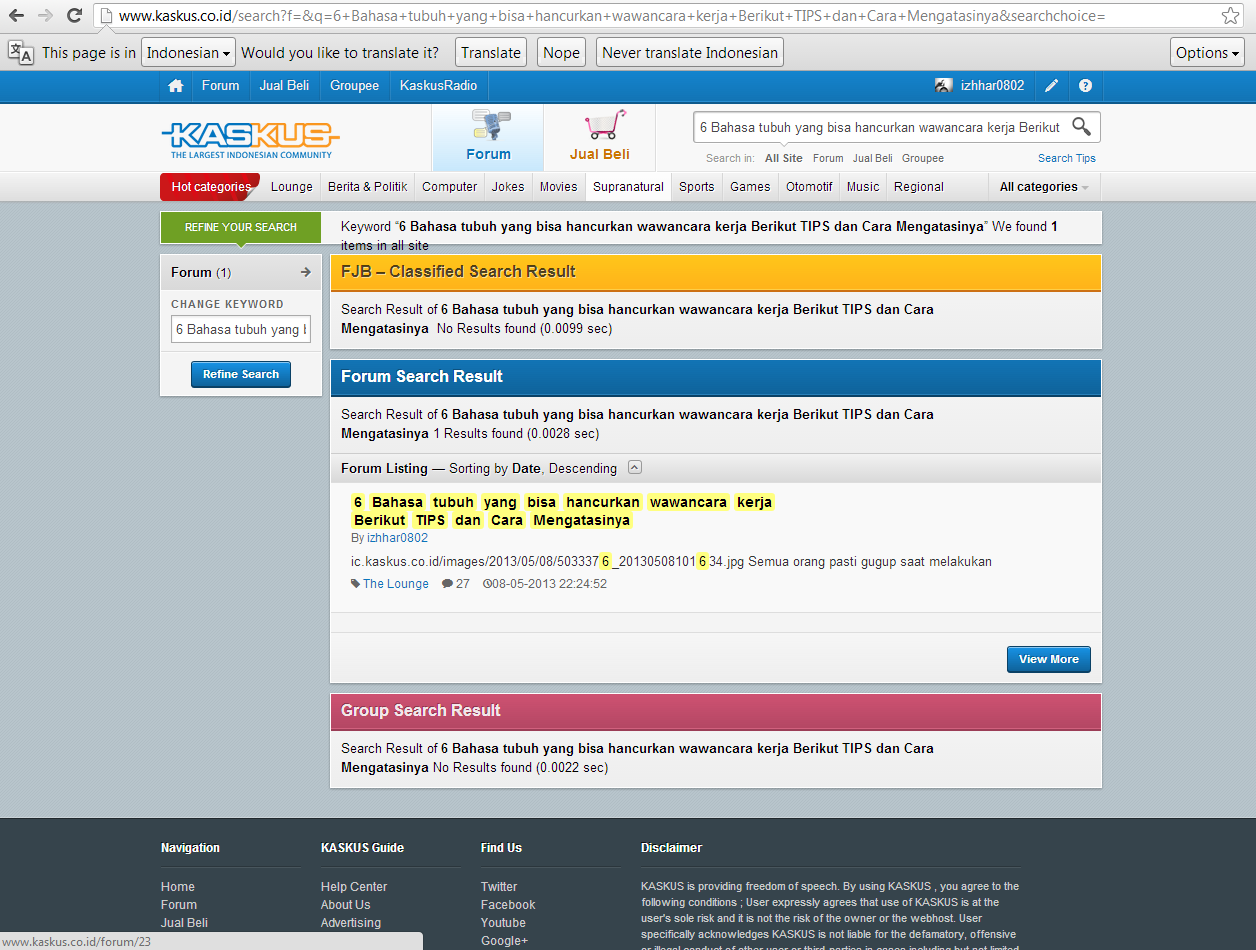Open the Indonesian language dropdown
Viewport: 1256px width, 950px height.
(x=189, y=53)
